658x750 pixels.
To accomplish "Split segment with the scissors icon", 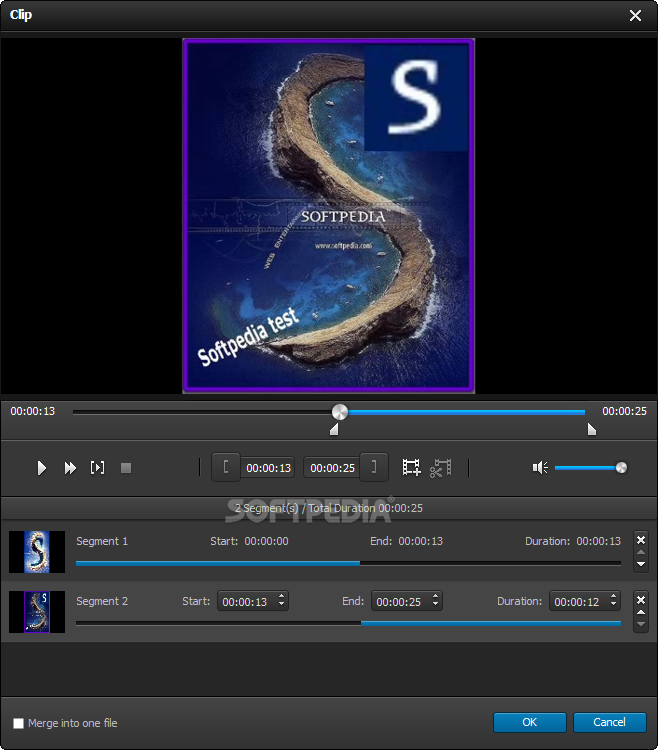I will (x=440, y=468).
